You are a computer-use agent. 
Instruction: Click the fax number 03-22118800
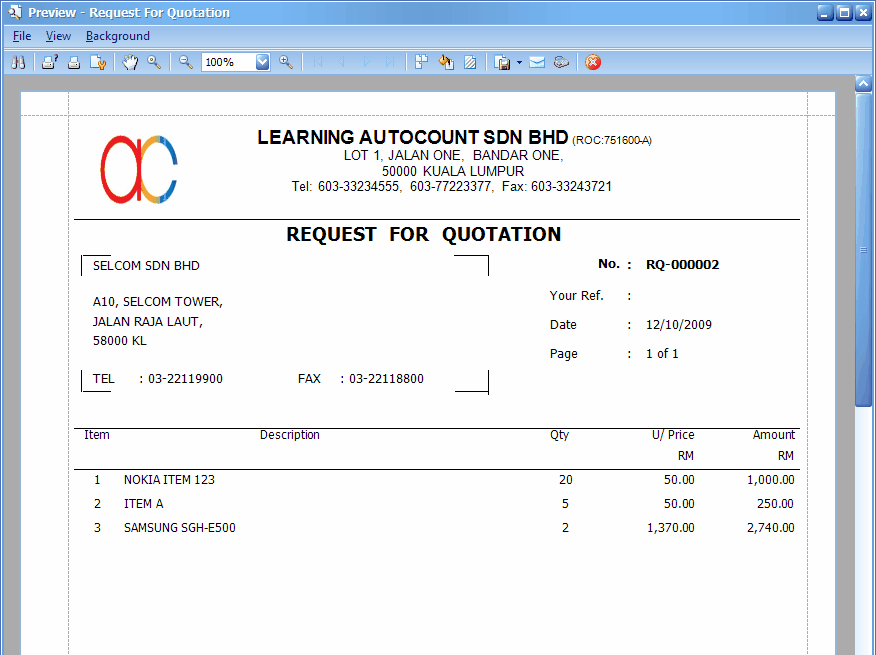[x=386, y=379]
